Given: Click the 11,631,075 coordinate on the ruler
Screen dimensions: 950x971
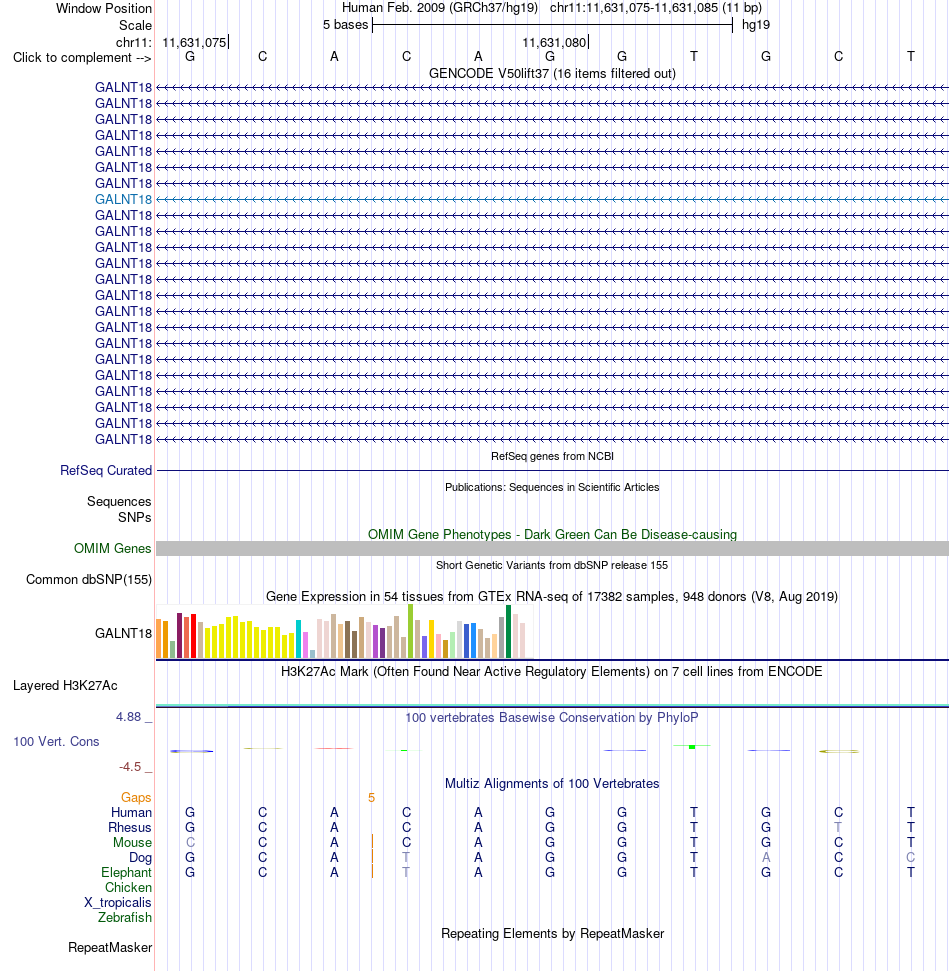Looking at the screenshot, I should [x=194, y=42].
